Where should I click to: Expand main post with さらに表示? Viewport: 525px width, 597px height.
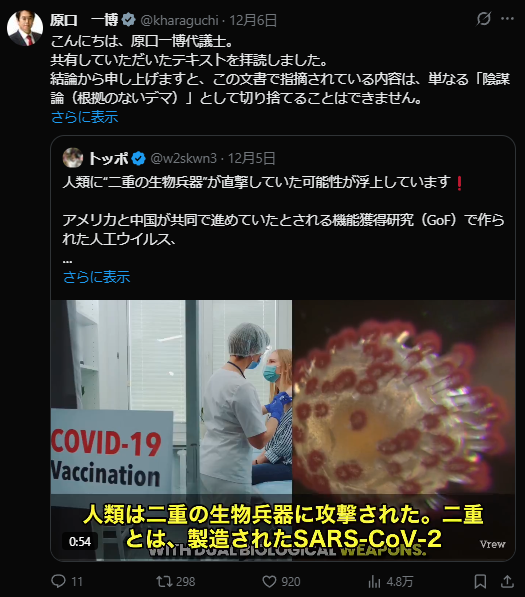coord(85,117)
